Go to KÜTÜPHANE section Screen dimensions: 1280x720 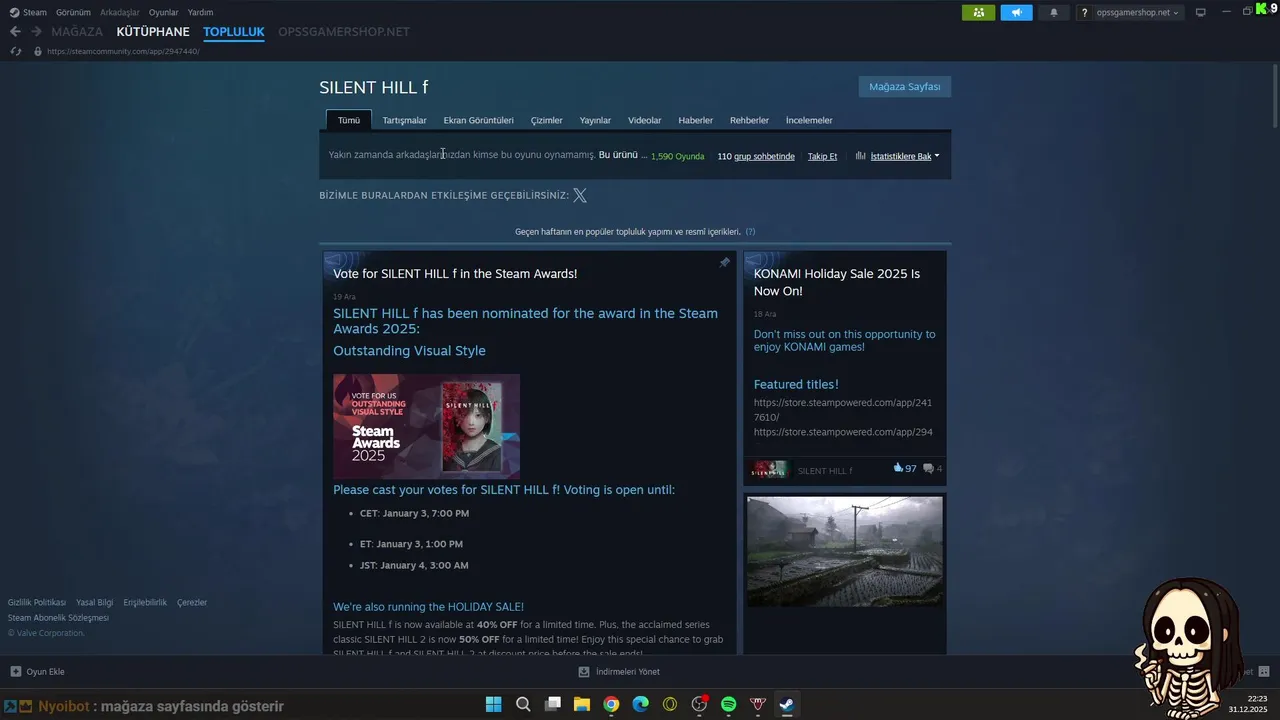[153, 32]
